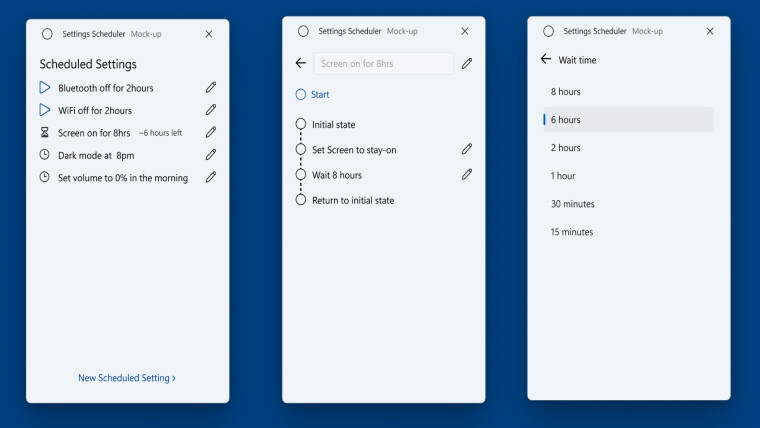Select Return to initial state step
Screen dimensions: 760x428
pos(301,200)
